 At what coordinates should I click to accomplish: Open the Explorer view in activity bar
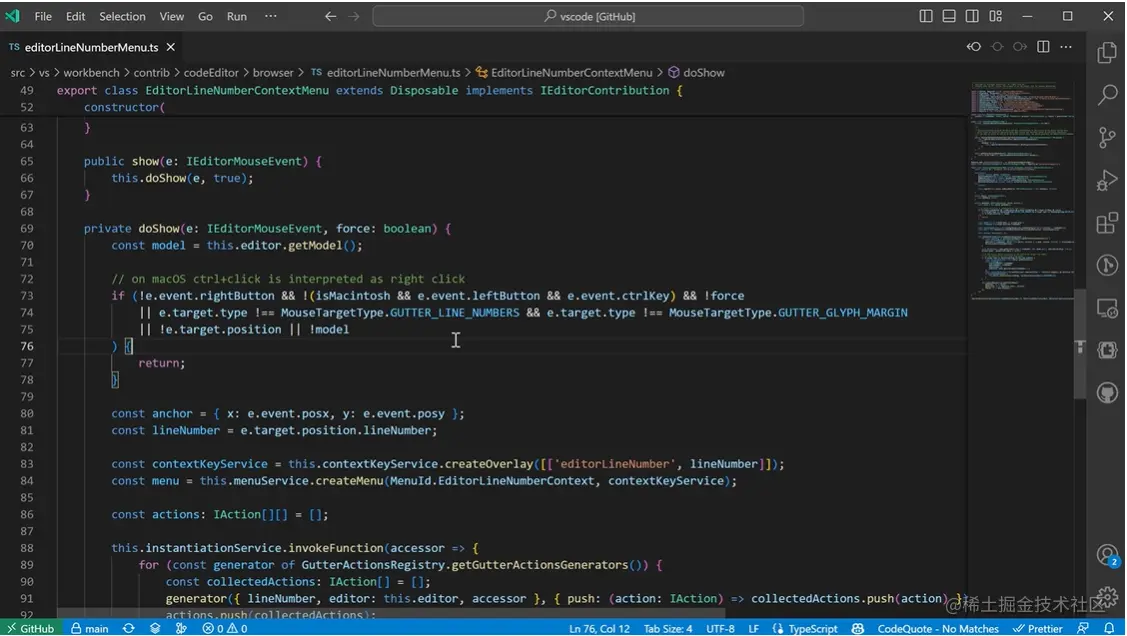click(1107, 52)
